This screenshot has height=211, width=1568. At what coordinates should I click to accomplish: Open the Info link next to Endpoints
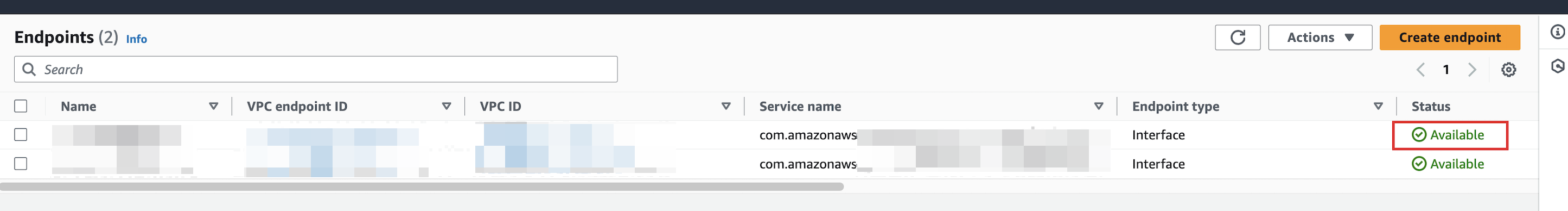point(136,39)
